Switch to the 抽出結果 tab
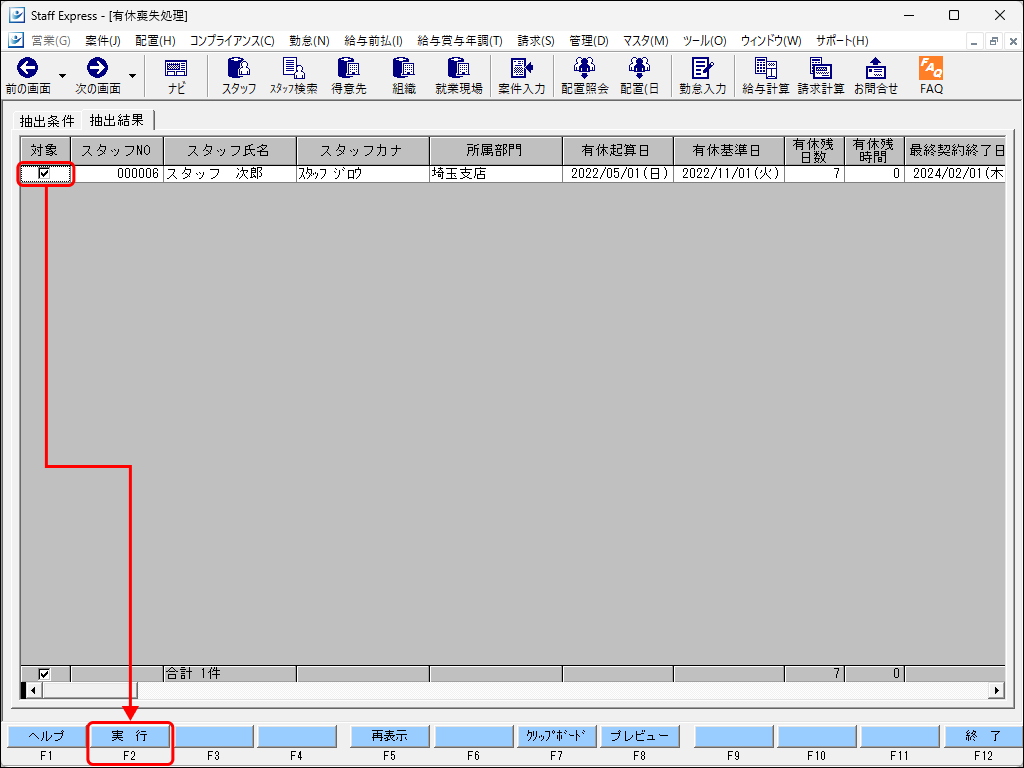Image resolution: width=1024 pixels, height=768 pixels. (117, 120)
